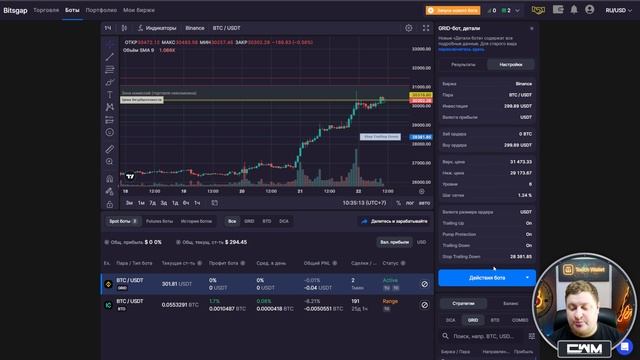The width and height of the screenshot is (640, 360).
Task: Open the RU/USD language currency dropdown
Action: click(x=618, y=10)
